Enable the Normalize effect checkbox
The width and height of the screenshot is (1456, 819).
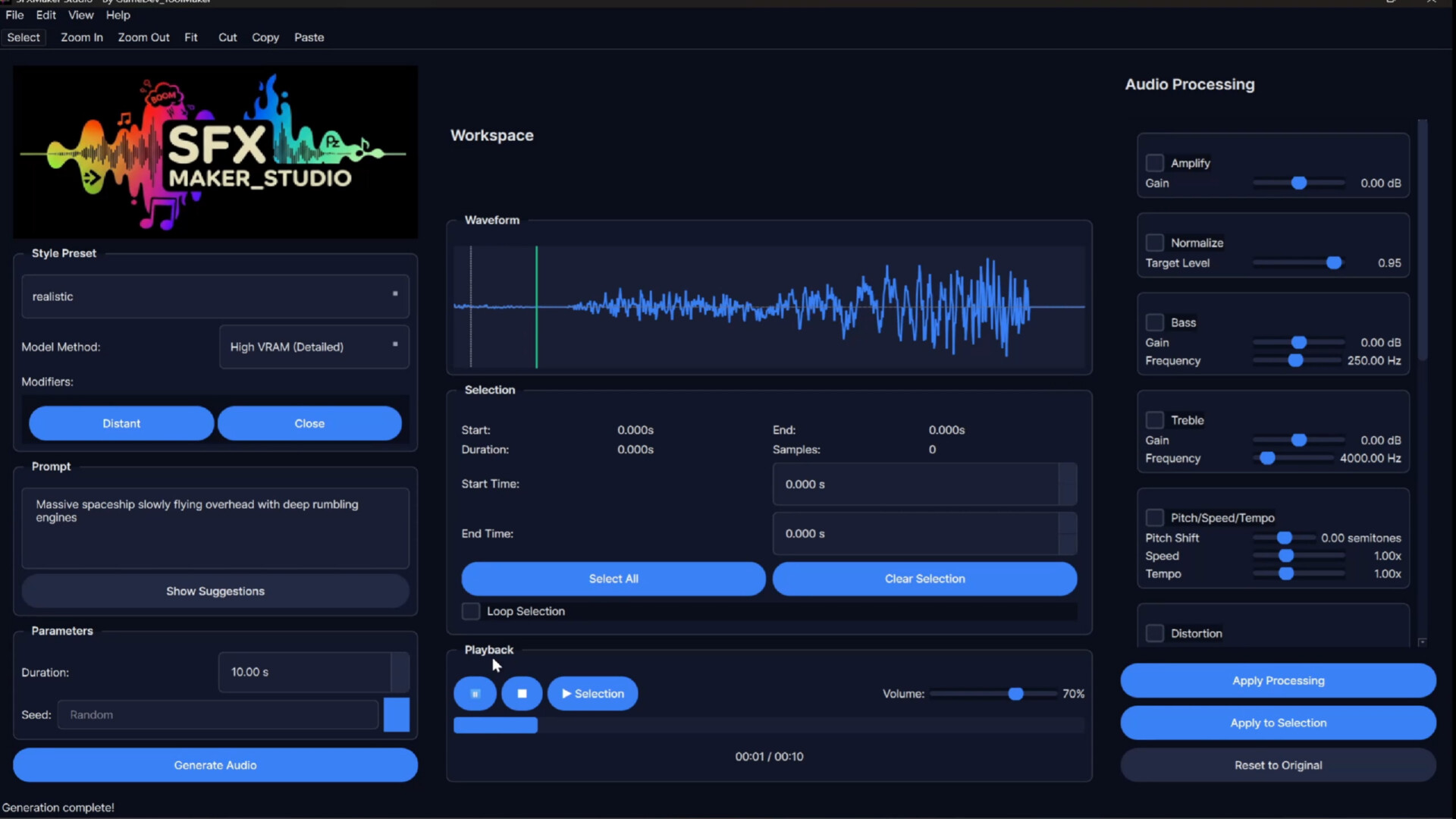click(x=1155, y=242)
